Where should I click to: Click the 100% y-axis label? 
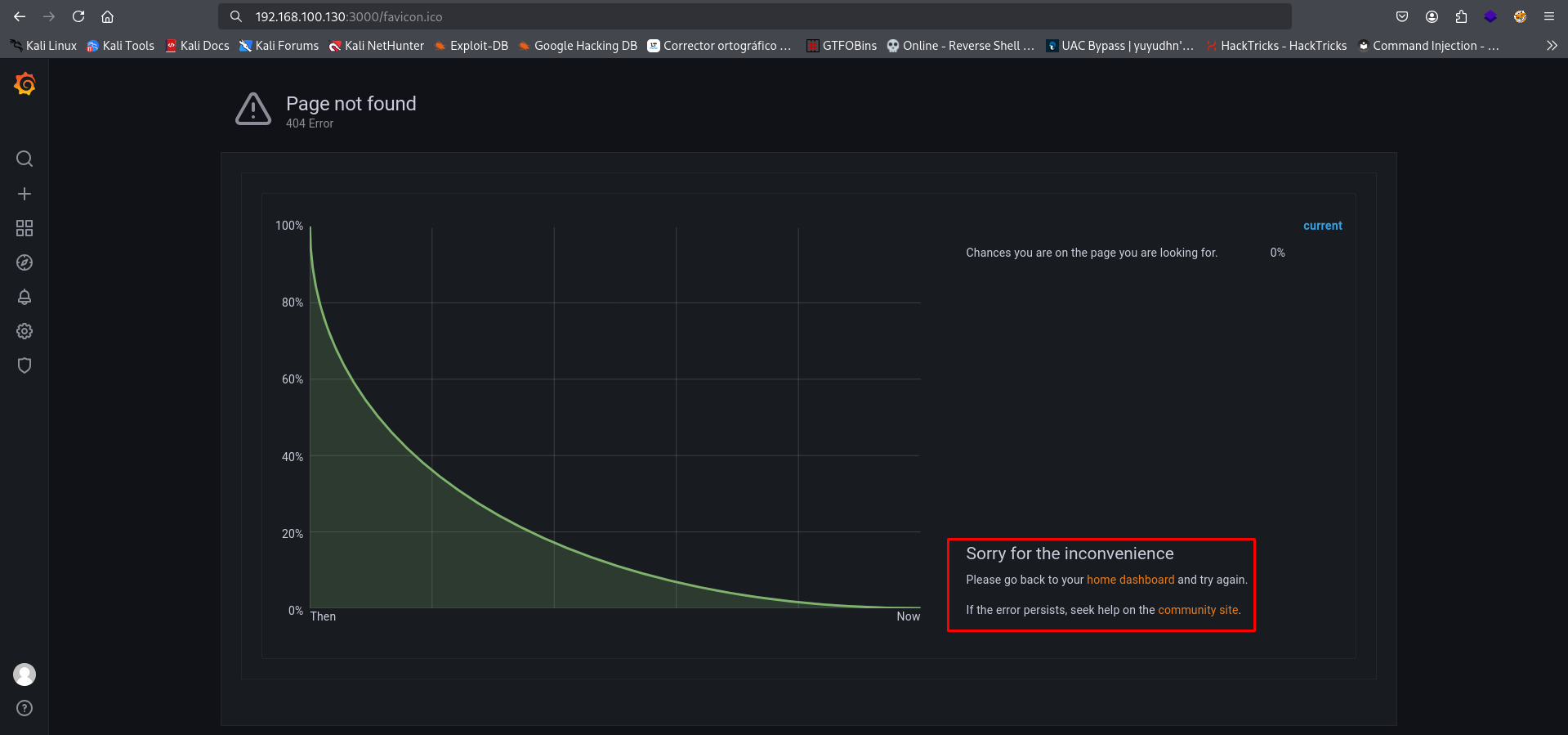pyautogui.click(x=289, y=226)
